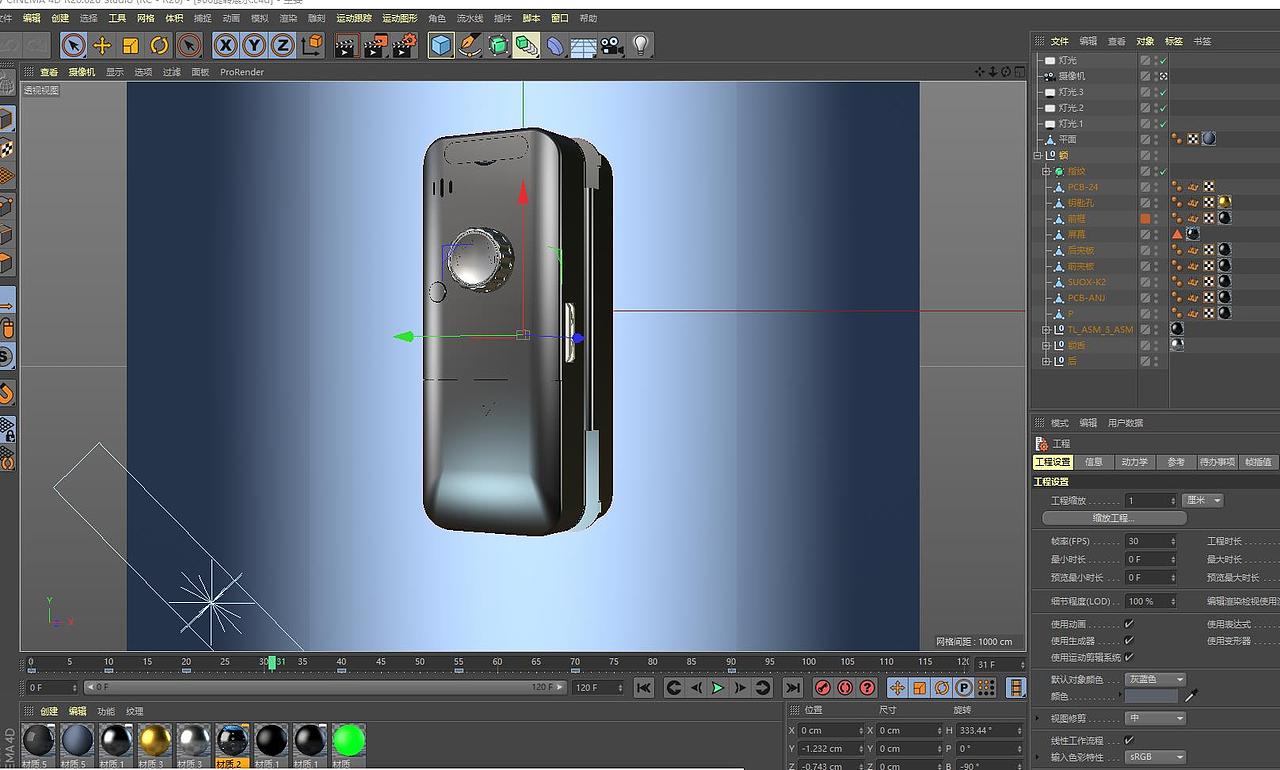Switch to the 动力学 tab

(1134, 462)
